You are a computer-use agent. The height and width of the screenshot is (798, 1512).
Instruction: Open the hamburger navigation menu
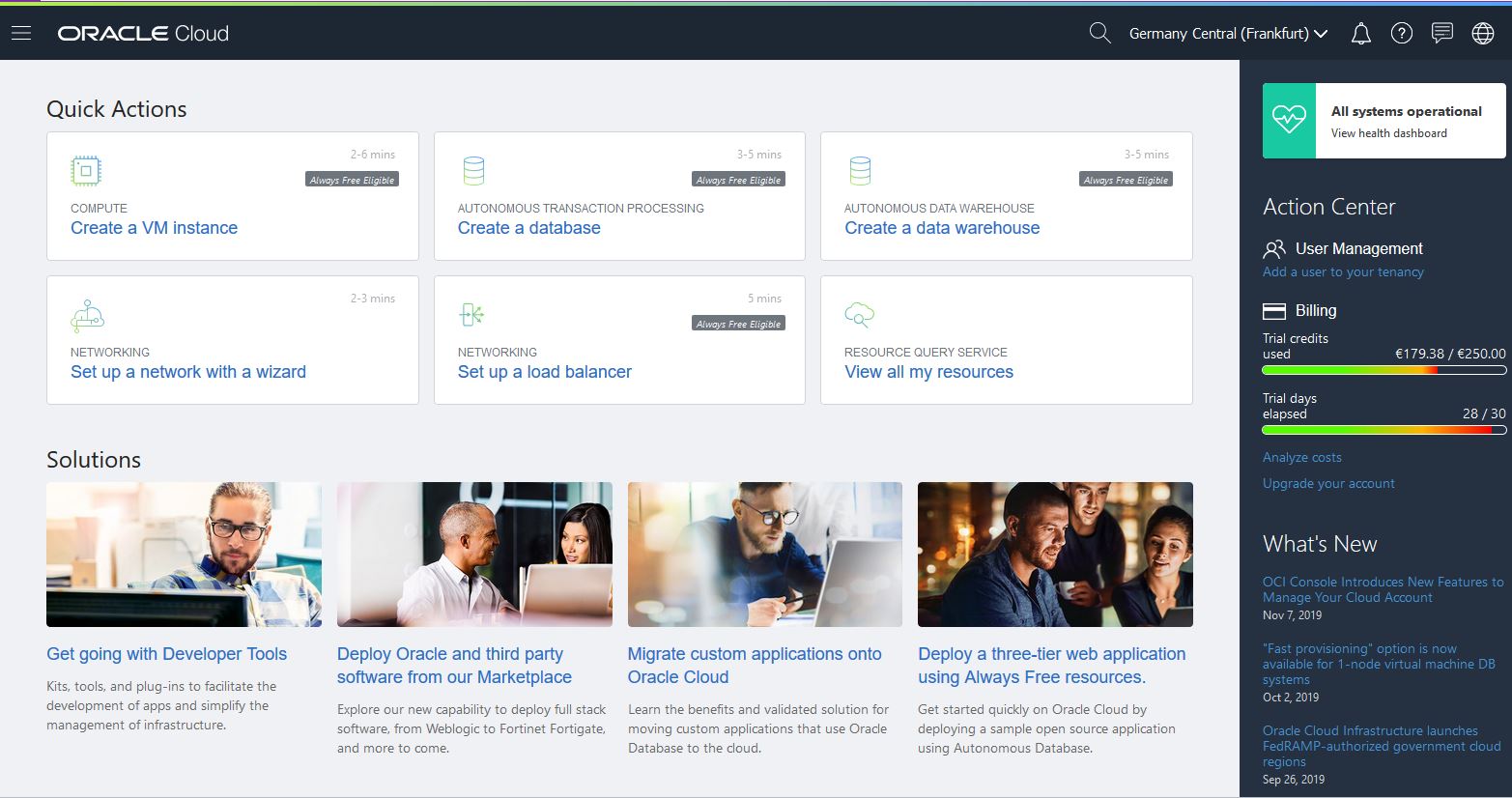click(21, 33)
